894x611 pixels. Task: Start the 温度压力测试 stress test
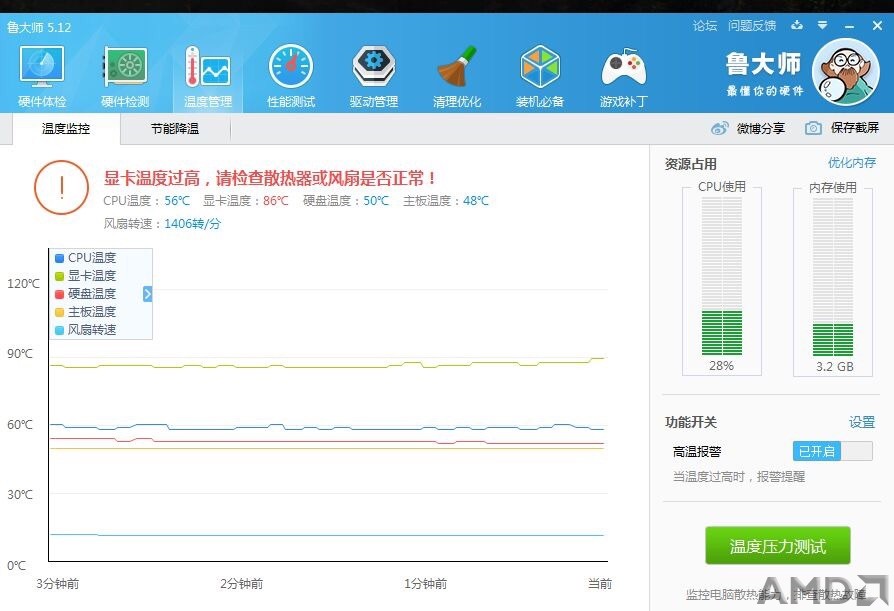(x=778, y=546)
